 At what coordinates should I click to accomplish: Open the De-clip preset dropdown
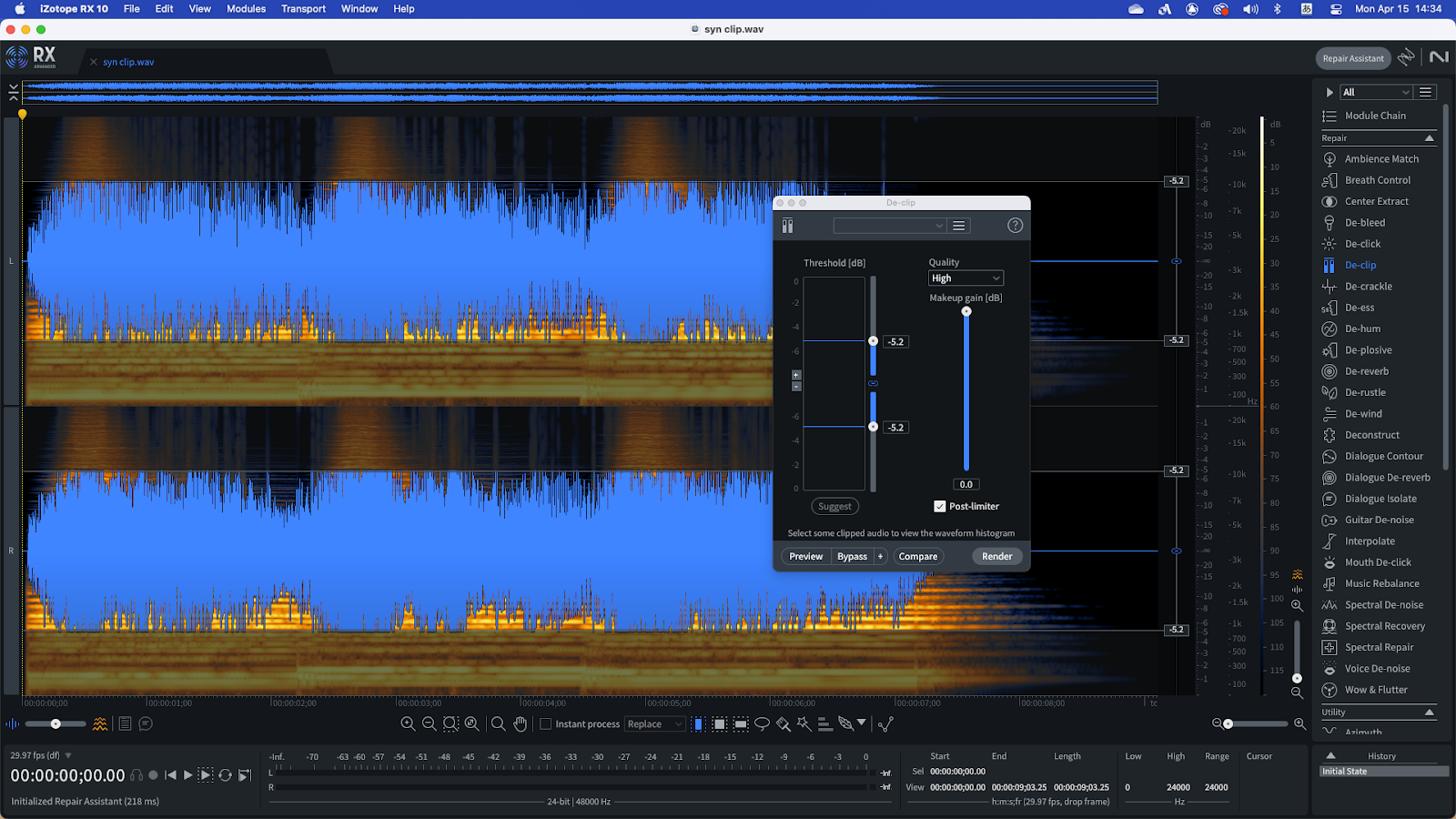(x=890, y=226)
